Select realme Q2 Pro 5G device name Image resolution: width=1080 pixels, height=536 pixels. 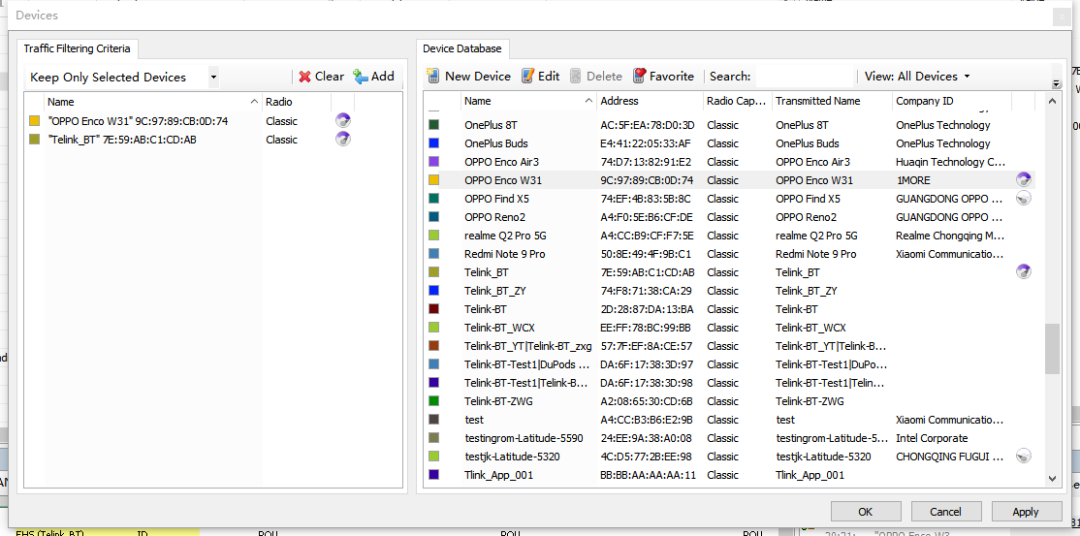tap(506, 236)
